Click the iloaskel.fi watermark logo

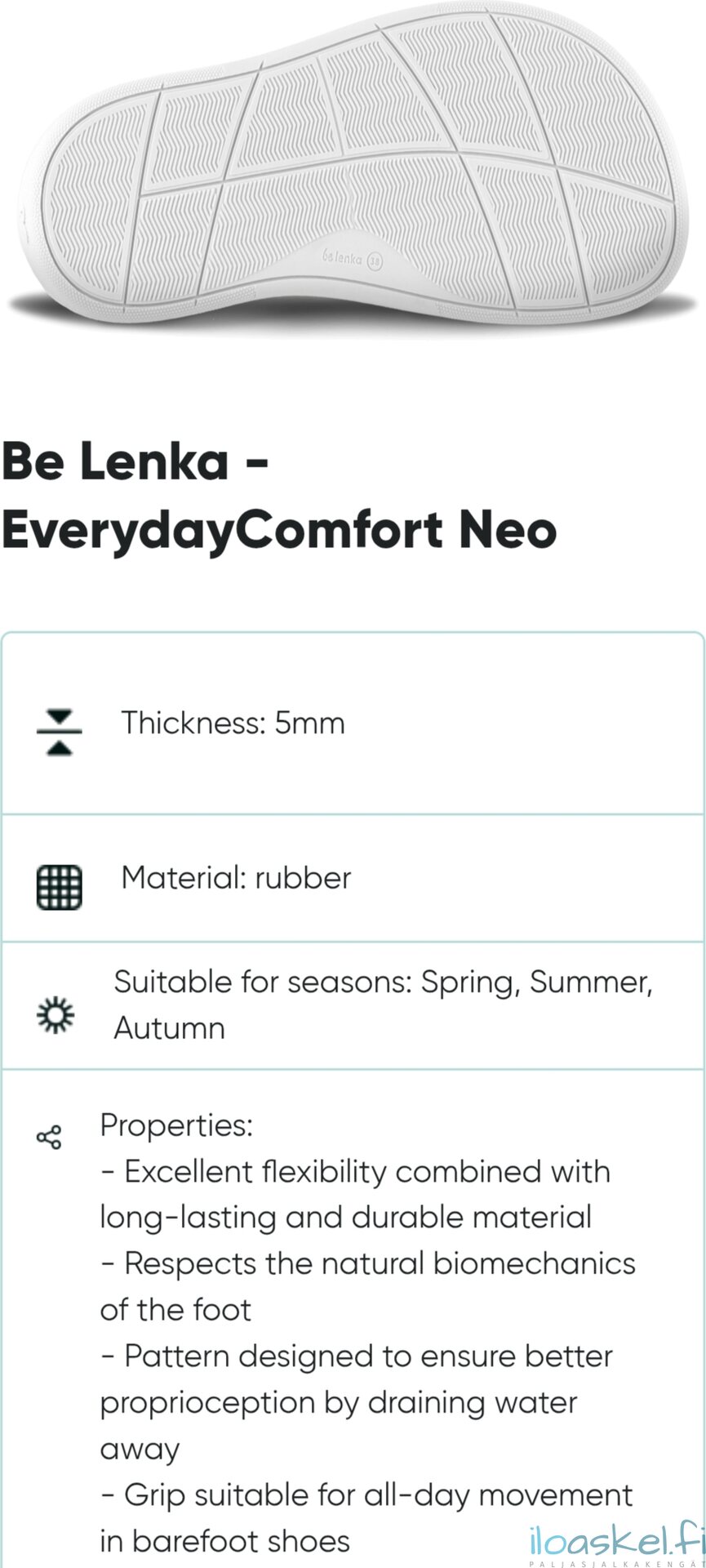(x=616, y=1543)
